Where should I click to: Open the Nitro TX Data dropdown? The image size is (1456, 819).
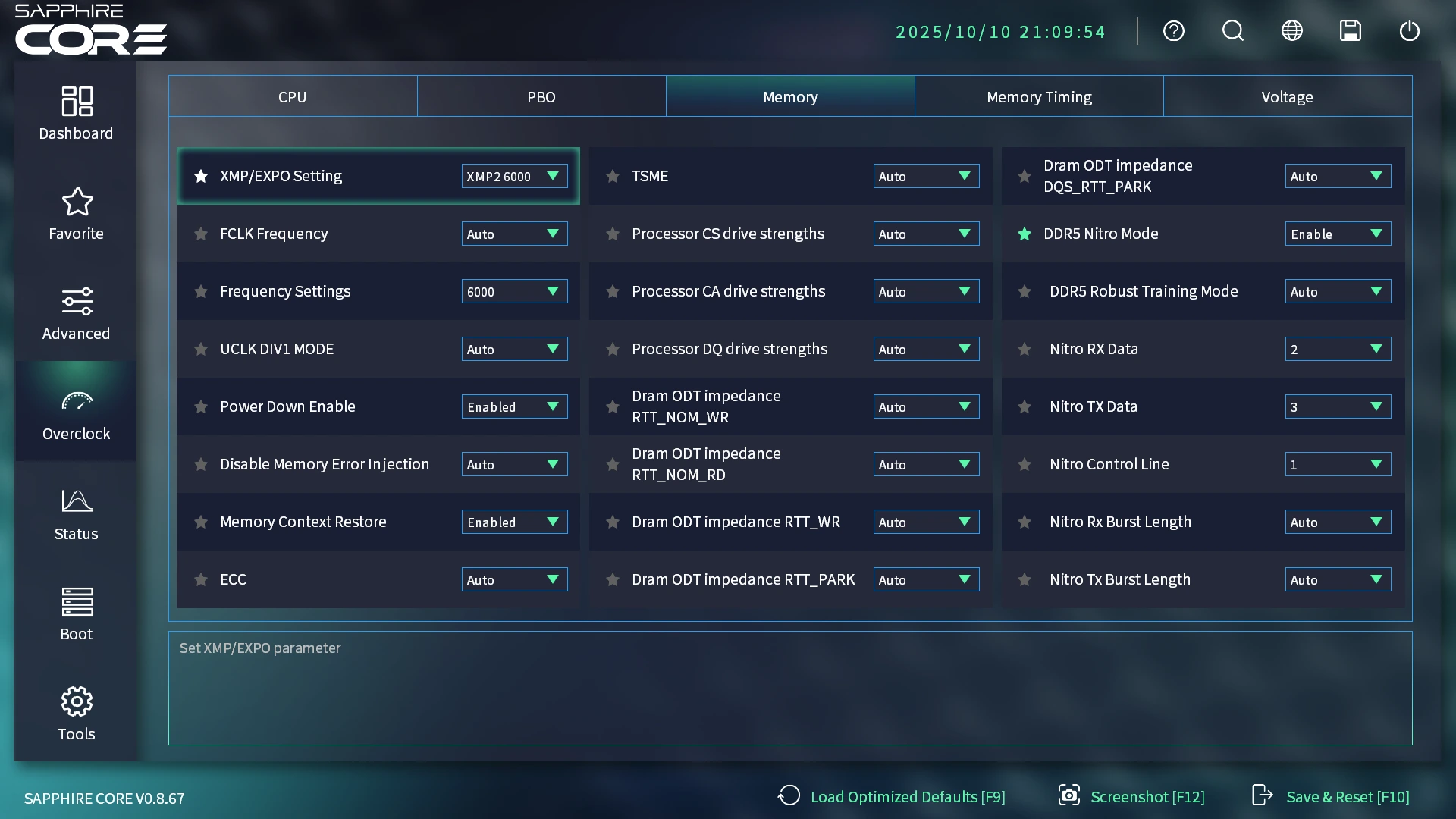point(1338,406)
